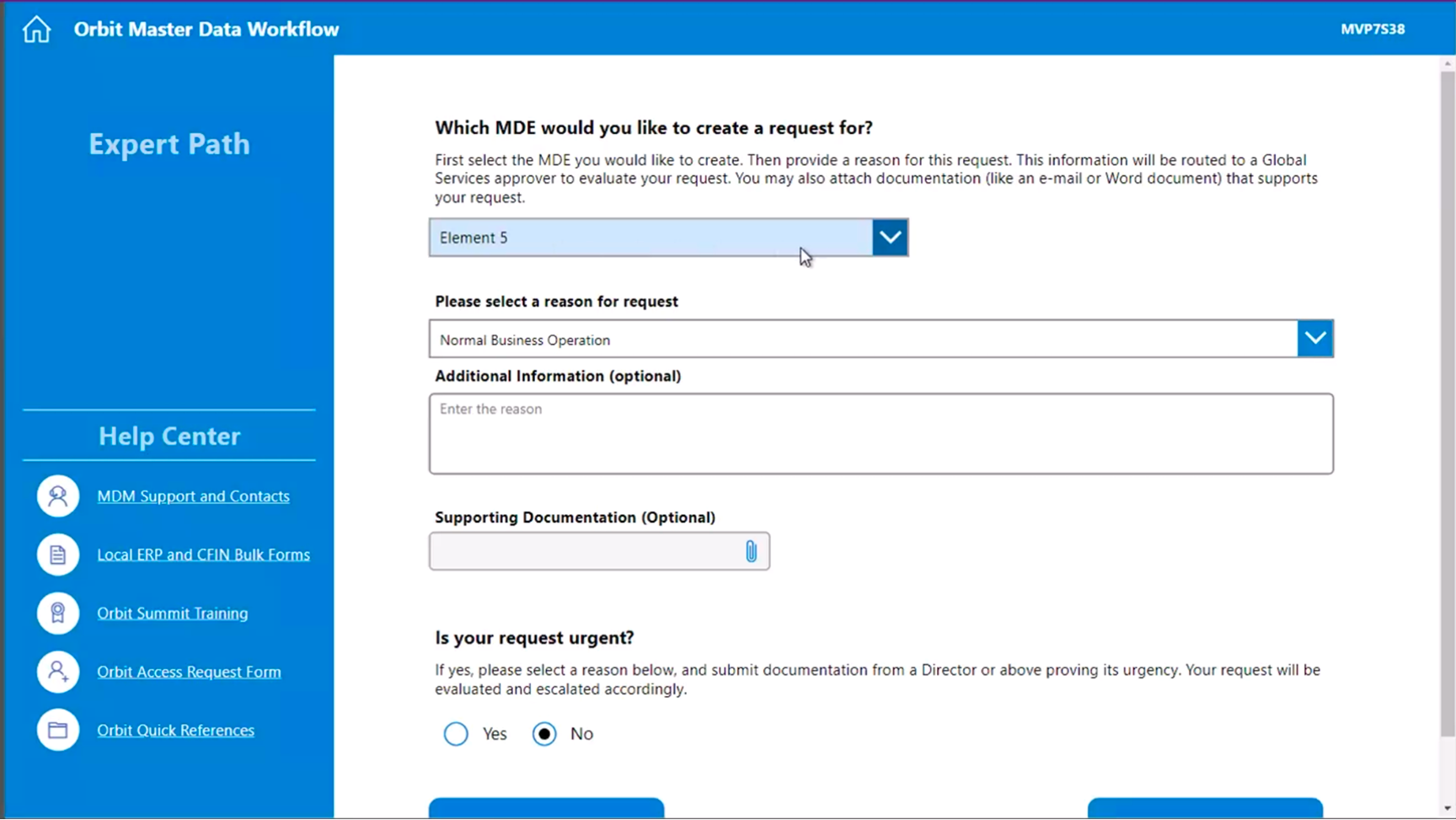Click the Home icon in header
The image size is (1456, 820).
36,29
